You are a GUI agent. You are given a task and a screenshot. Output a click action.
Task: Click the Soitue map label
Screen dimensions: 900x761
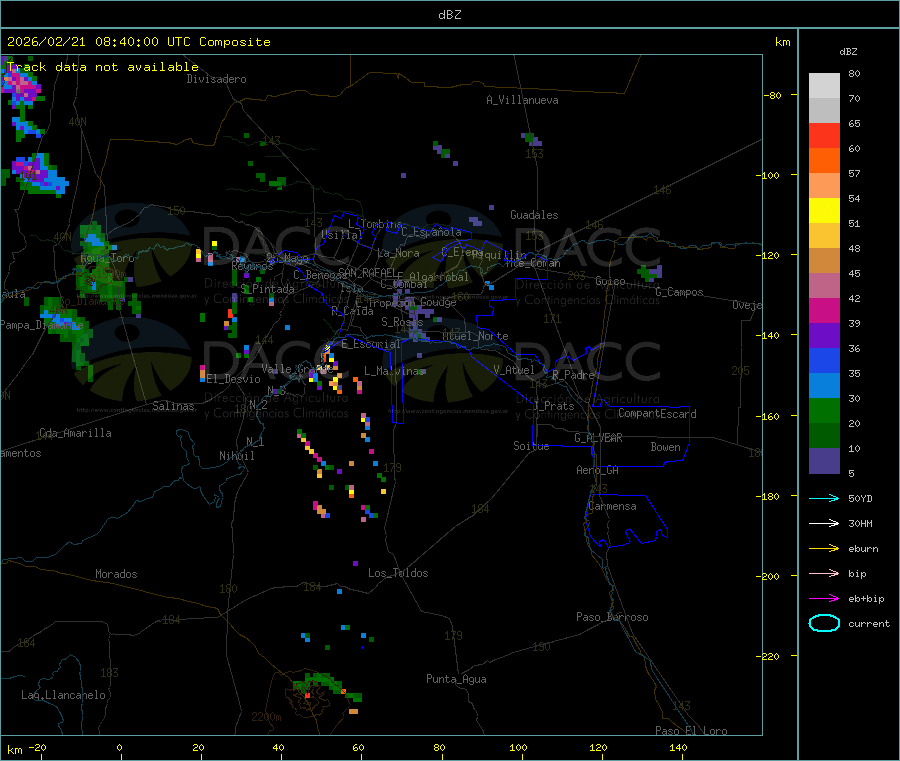click(x=531, y=446)
